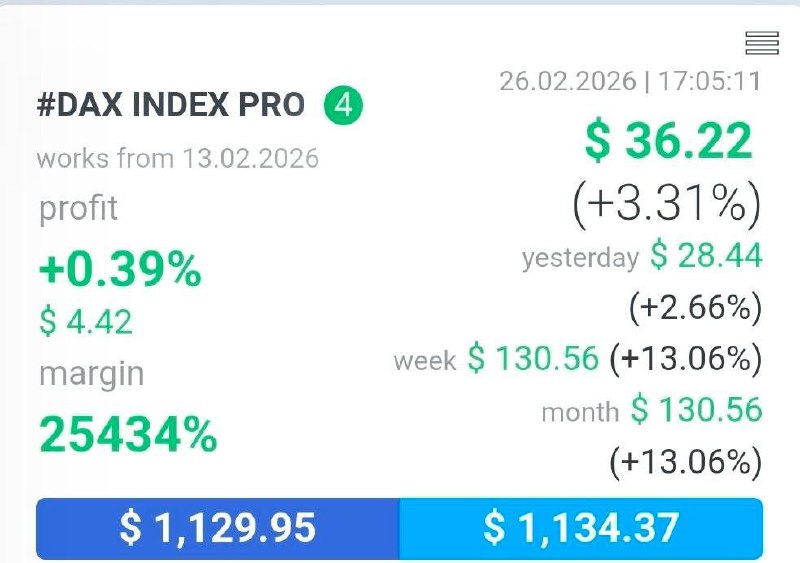Image resolution: width=800 pixels, height=563 pixels.
Task: Click the 'month' label
Action: 580,411
